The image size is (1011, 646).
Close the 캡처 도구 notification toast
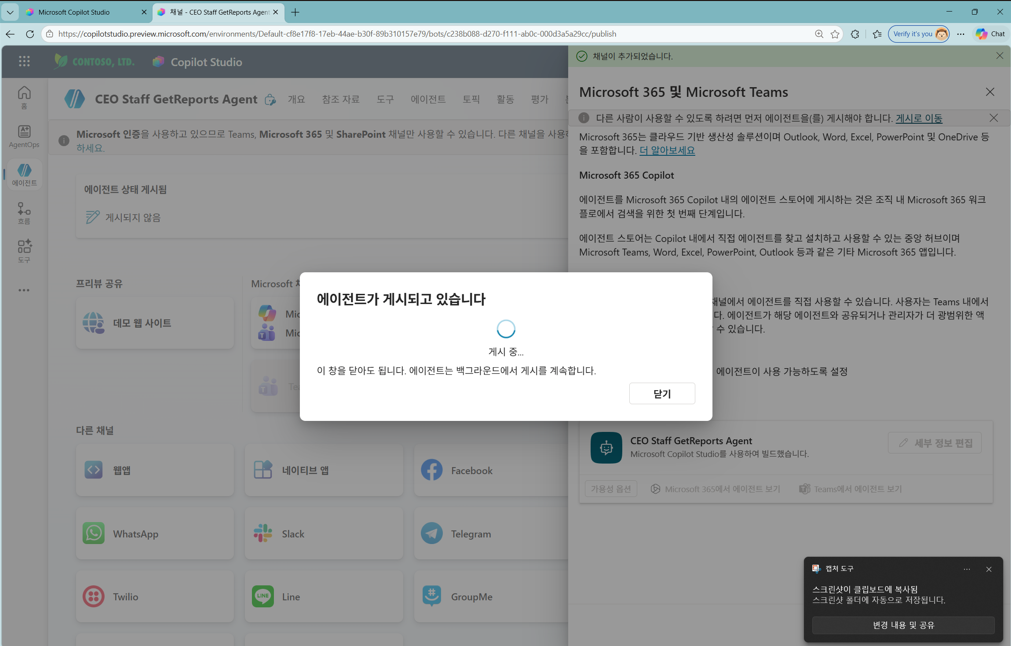(x=988, y=569)
